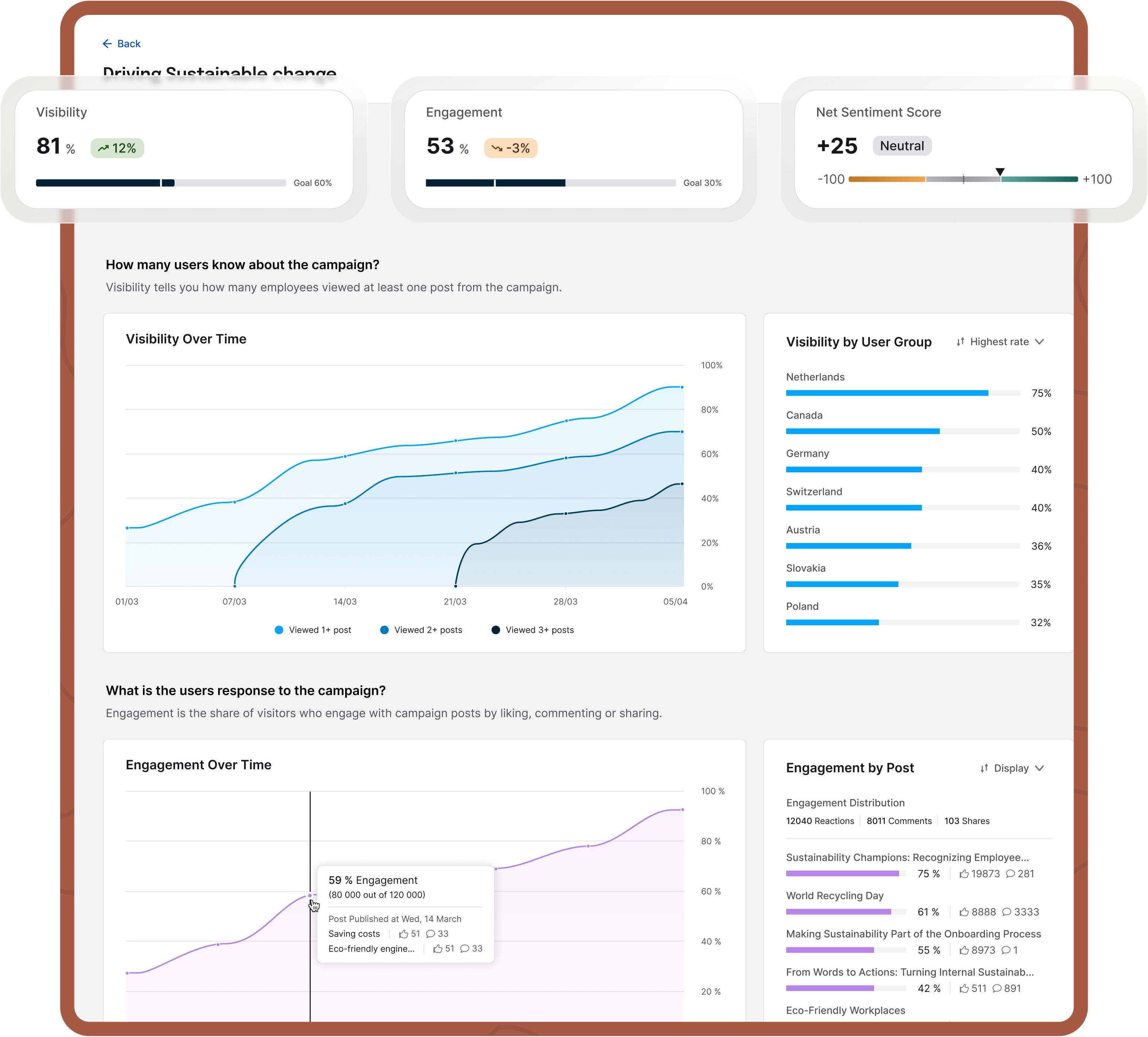Click the sort icon beside Display
Image resolution: width=1148 pixels, height=1037 pixels.
point(983,768)
